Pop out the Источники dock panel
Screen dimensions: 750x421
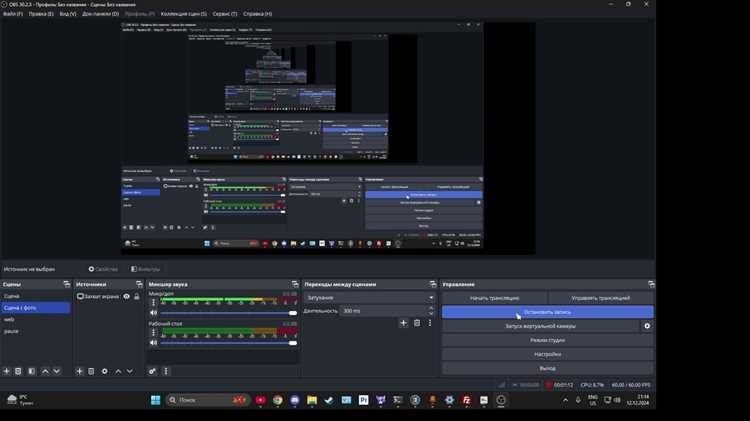click(139, 284)
